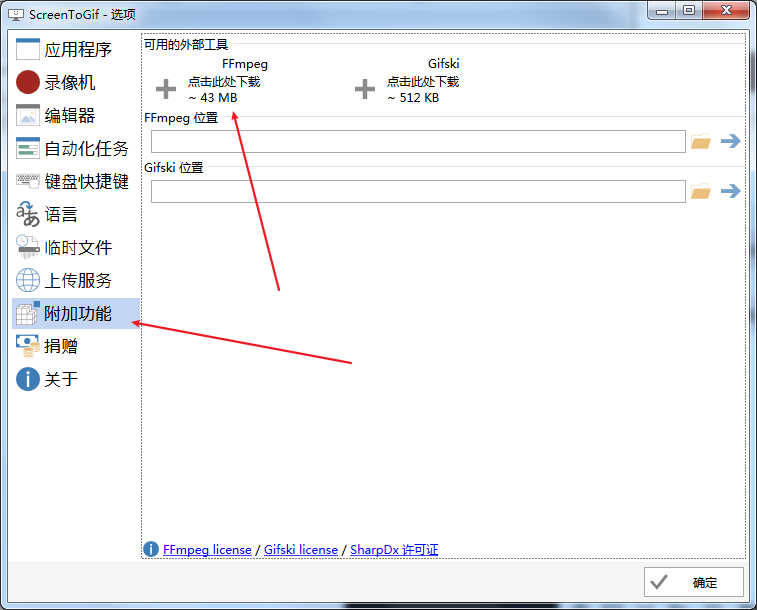Click the Gifski 位置 path field
Viewport: 757px width, 610px height.
pyautogui.click(x=417, y=191)
